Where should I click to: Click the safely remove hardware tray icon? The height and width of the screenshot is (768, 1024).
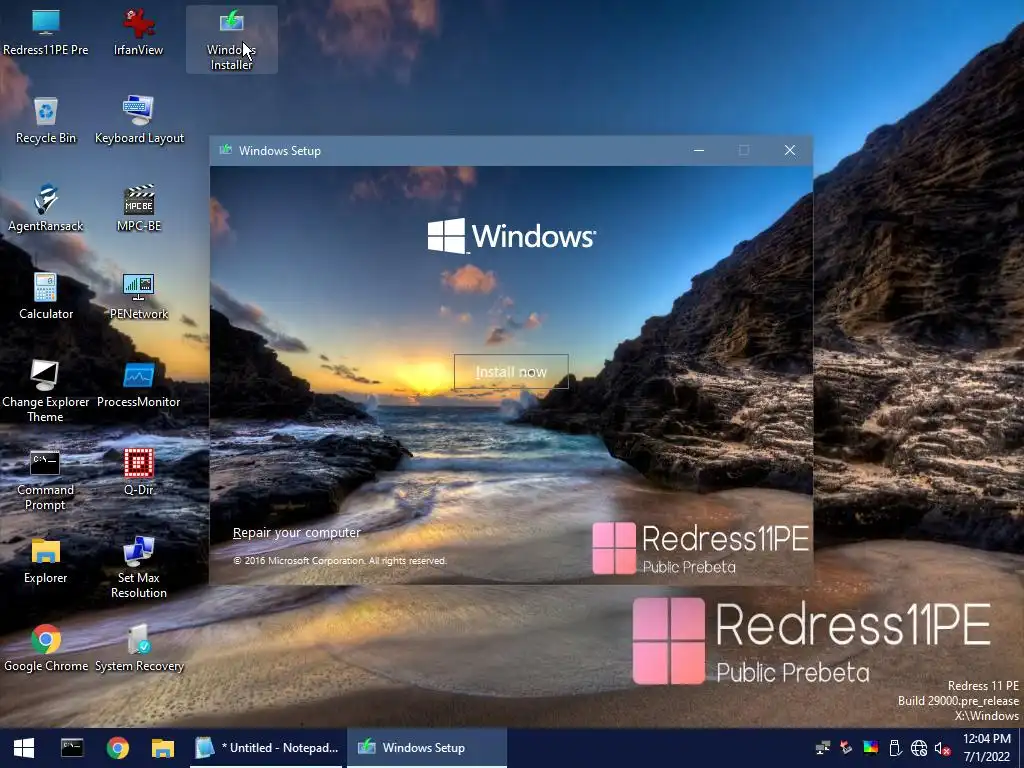(846, 748)
